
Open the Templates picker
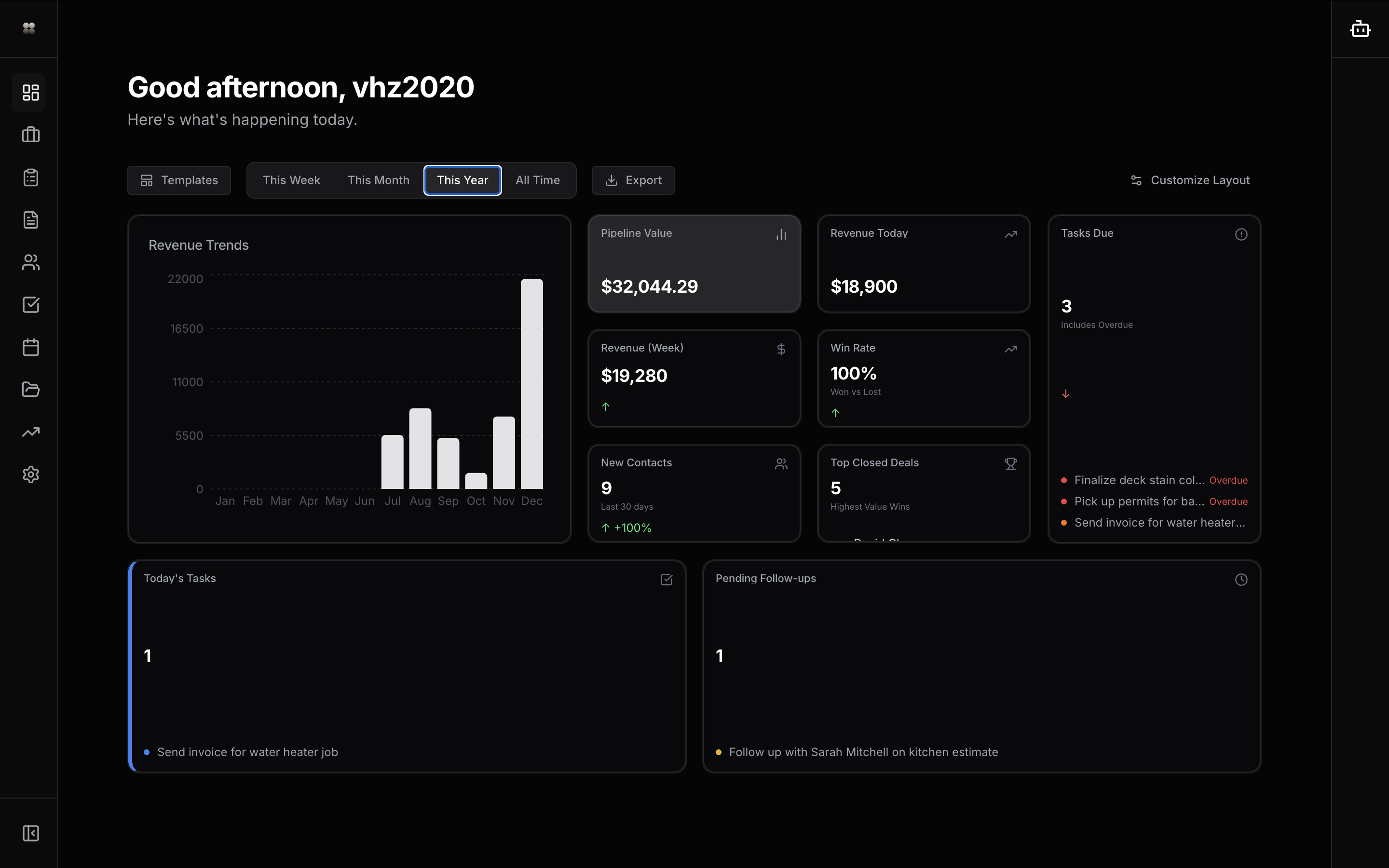click(178, 180)
